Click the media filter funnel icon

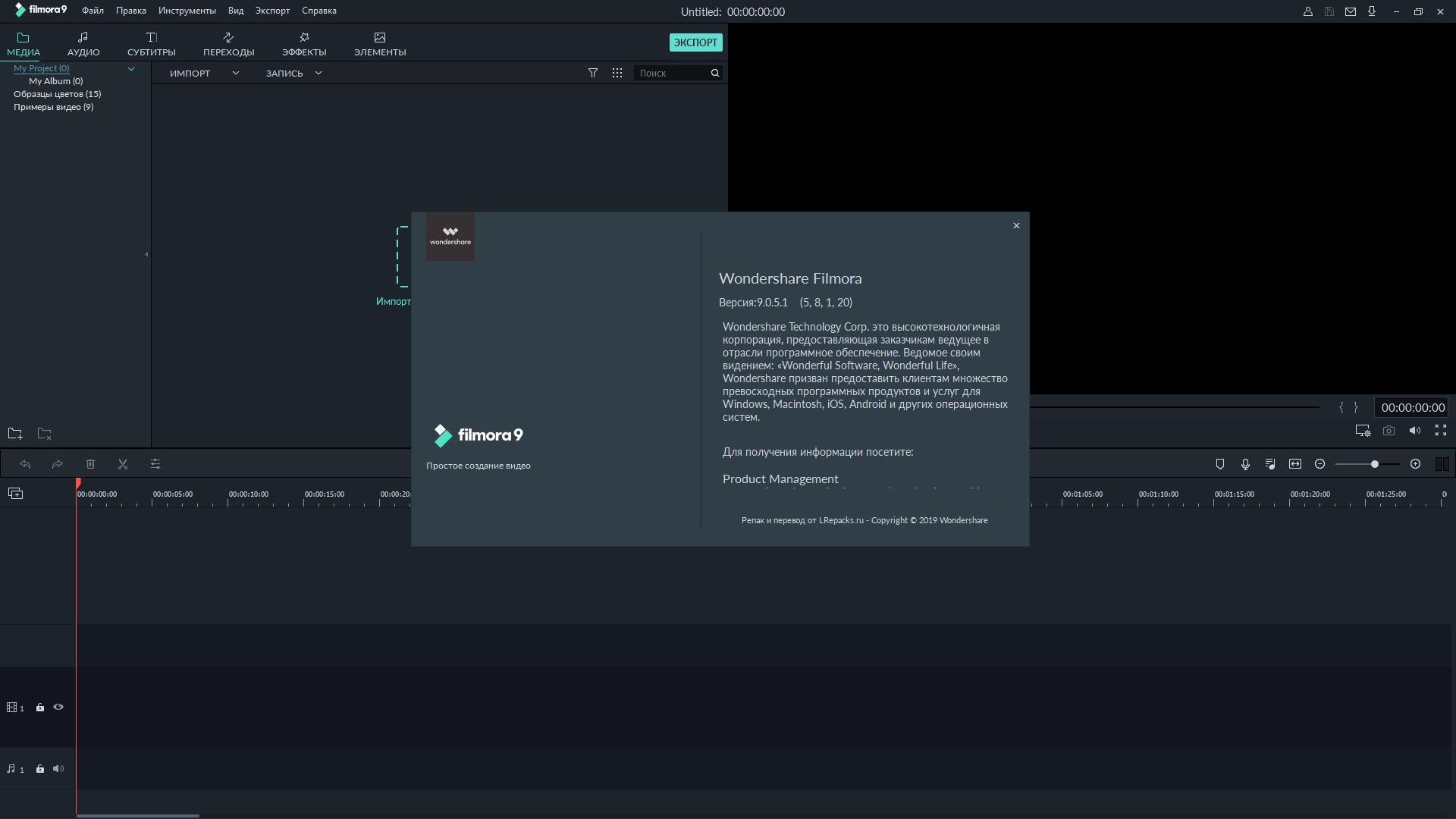pyautogui.click(x=593, y=73)
